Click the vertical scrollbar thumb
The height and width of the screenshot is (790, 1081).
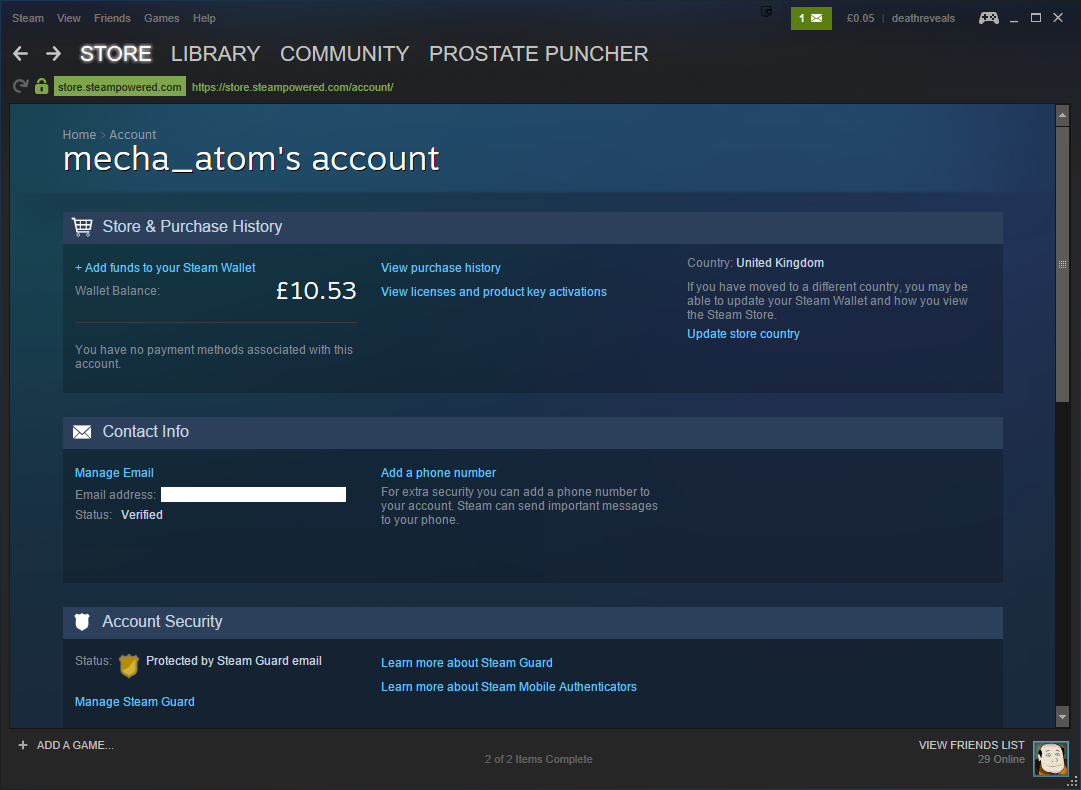[1062, 263]
